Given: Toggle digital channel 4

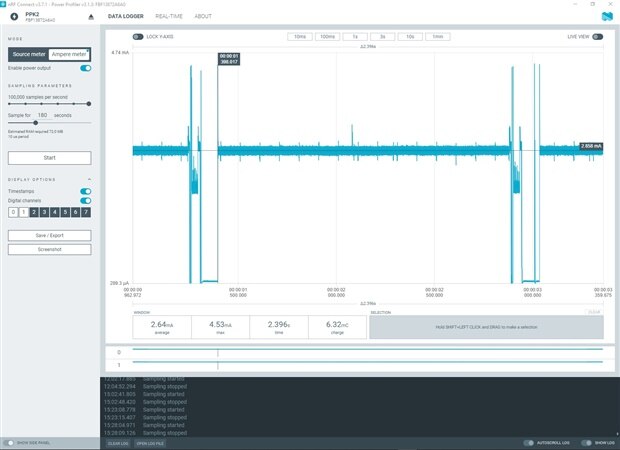Looking at the screenshot, I should pos(55,212).
